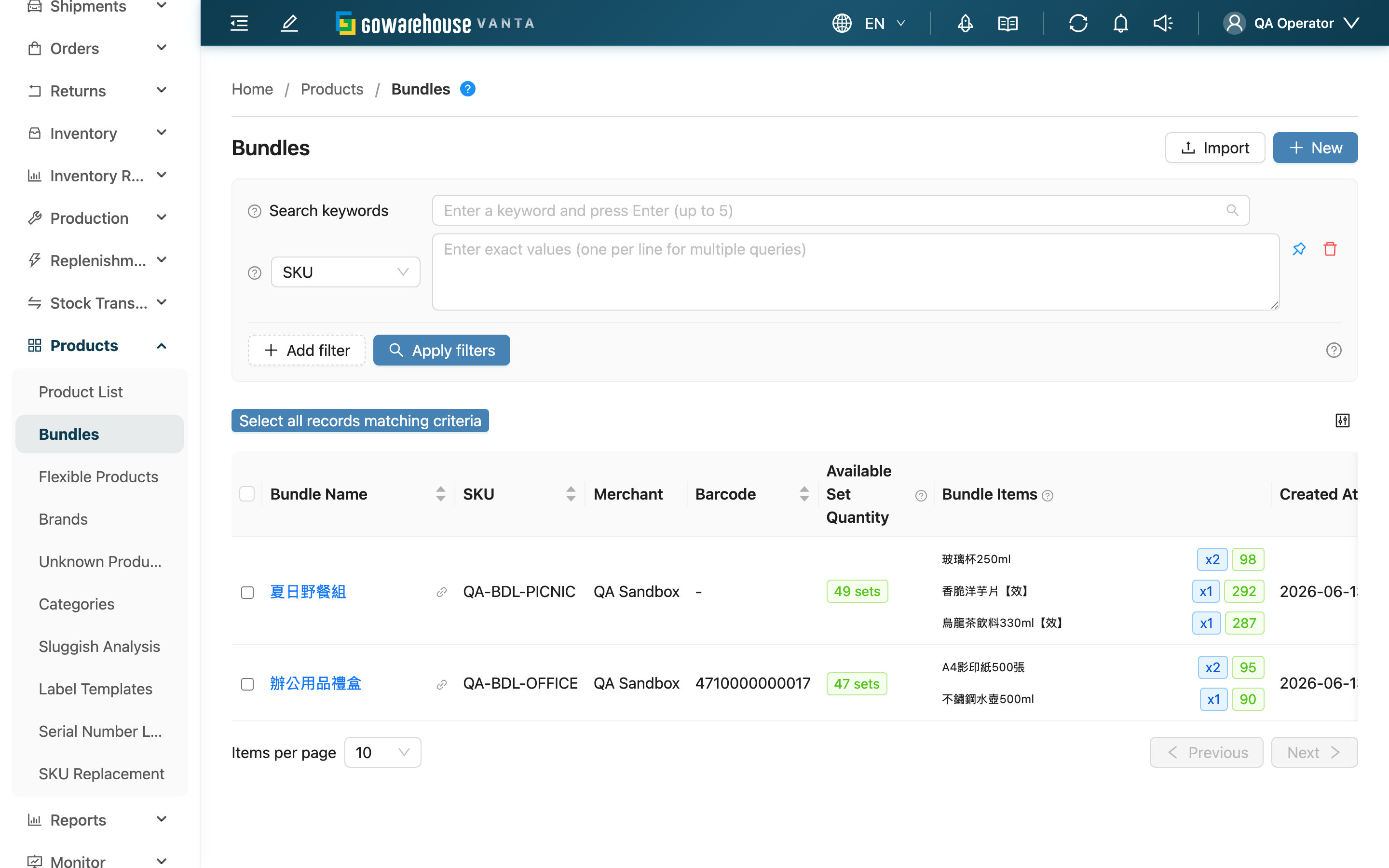Image resolution: width=1389 pixels, height=868 pixels.
Task: Open the column settings icon
Action: pyautogui.click(x=1343, y=421)
